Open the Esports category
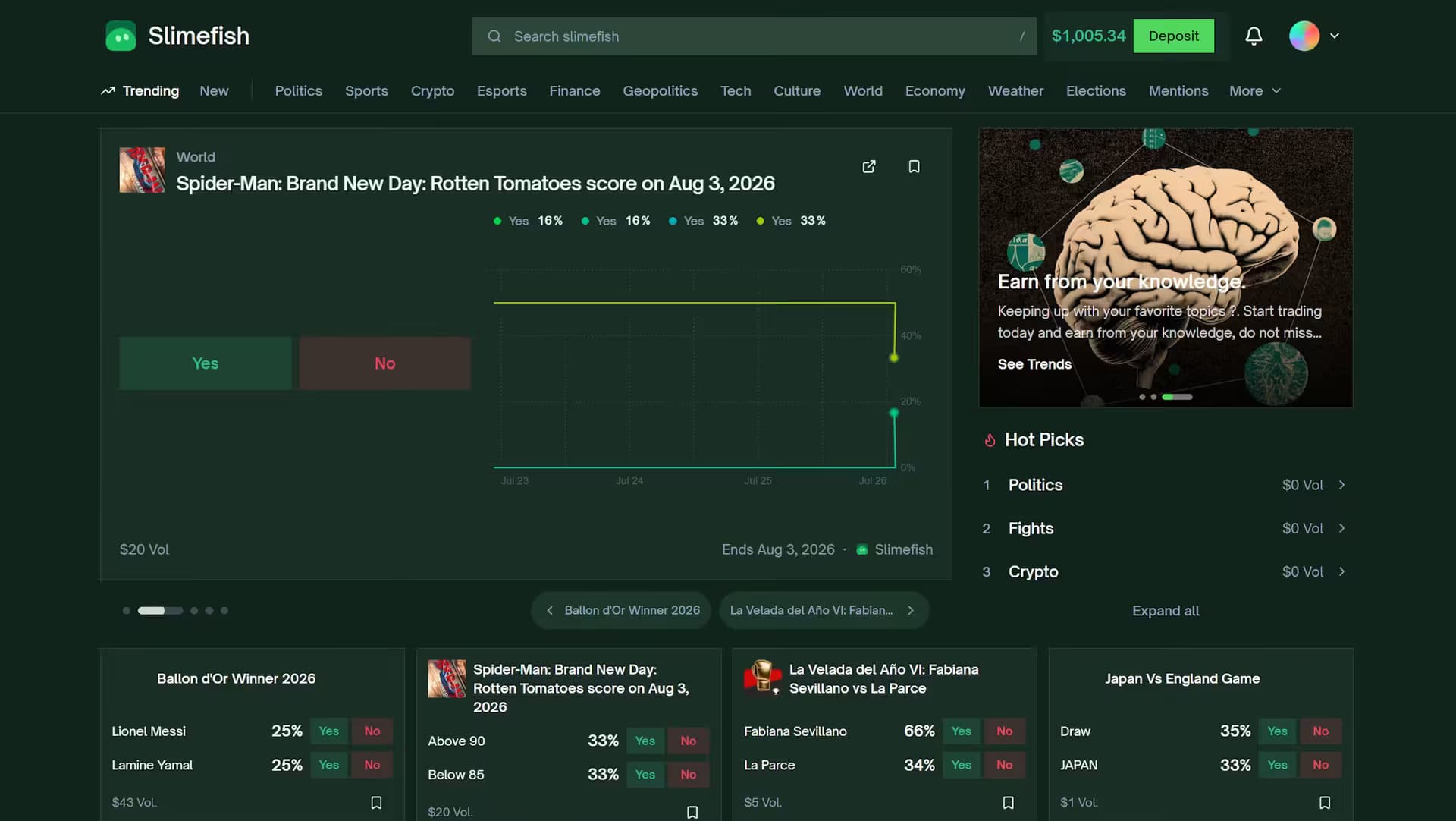 501,90
